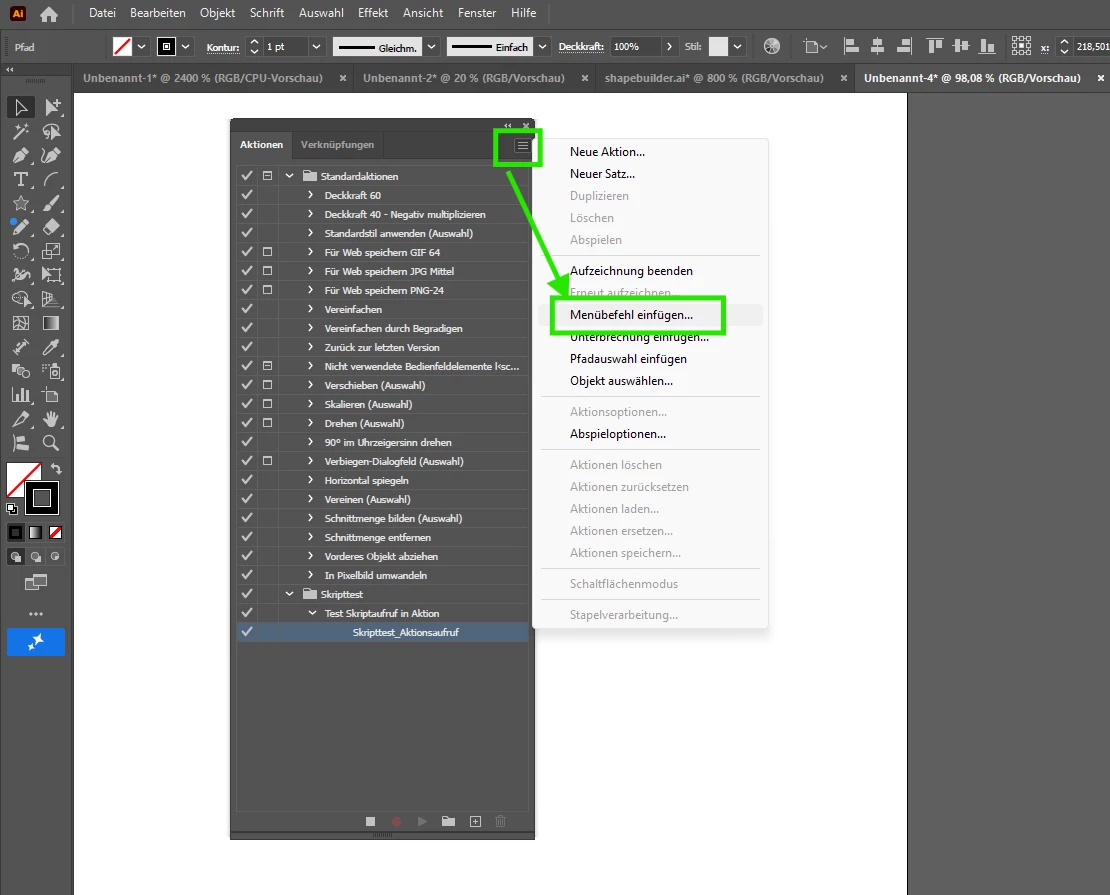Open the globe recolor artwork icon
Viewport: 1110px width, 895px height.
pyautogui.click(x=772, y=47)
